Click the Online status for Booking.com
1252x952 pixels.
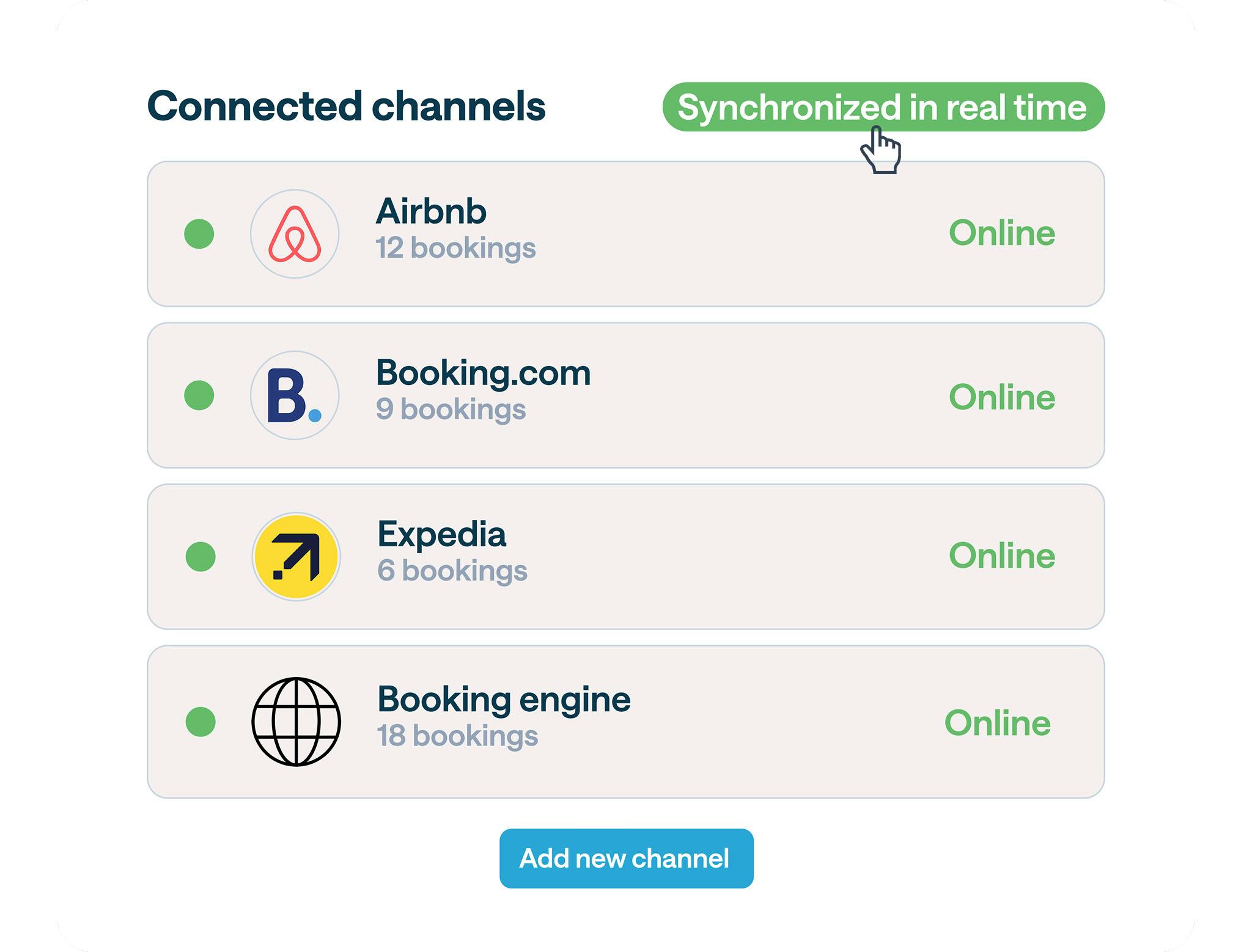(1001, 397)
